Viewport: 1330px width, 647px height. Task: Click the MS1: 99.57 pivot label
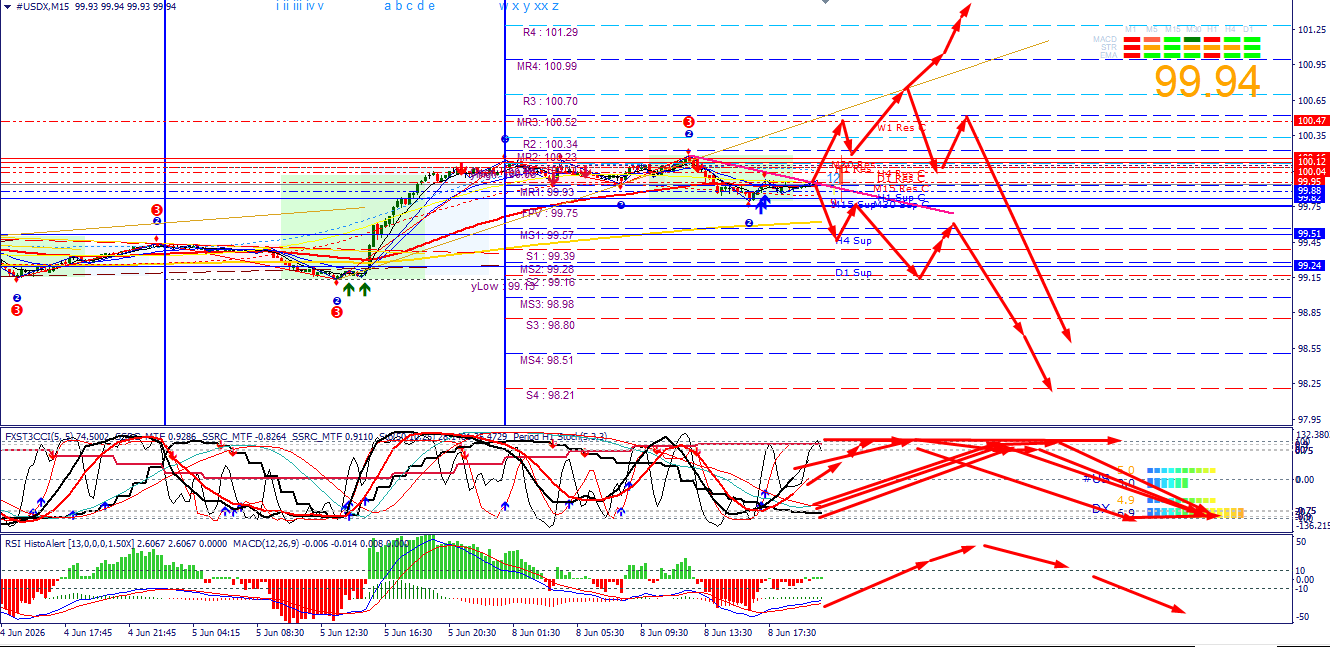point(547,235)
